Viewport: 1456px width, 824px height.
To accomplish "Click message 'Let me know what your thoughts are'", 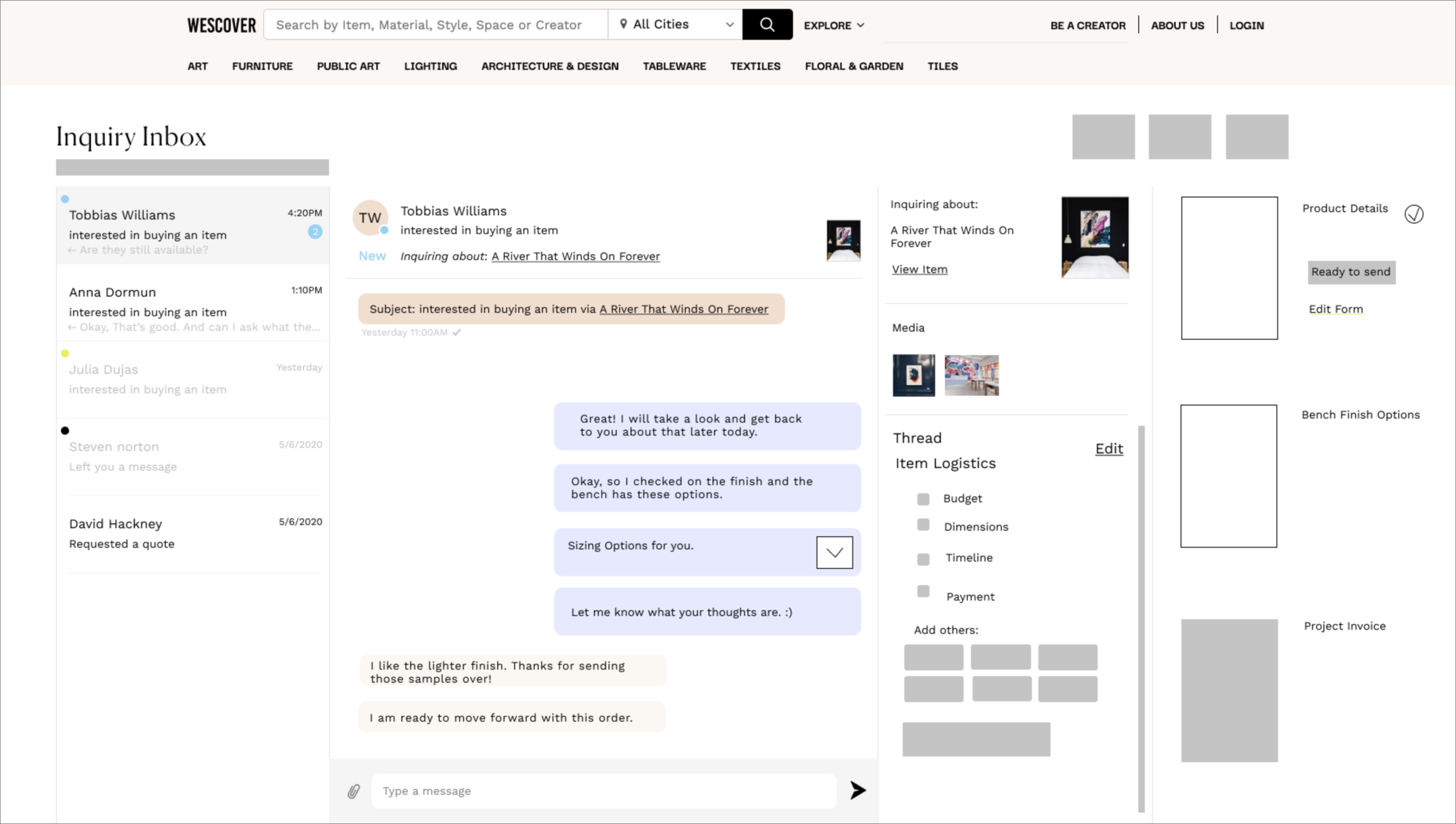I will click(707, 611).
